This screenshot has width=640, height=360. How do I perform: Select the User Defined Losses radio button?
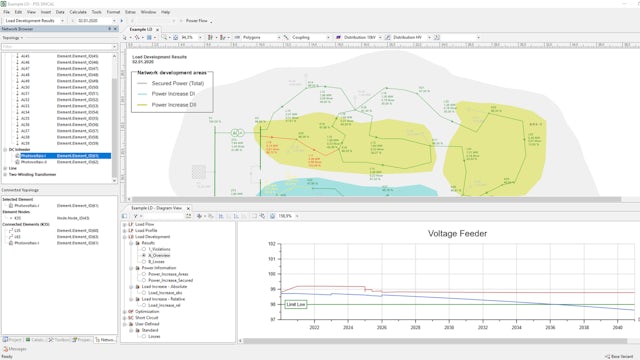[x=144, y=336]
